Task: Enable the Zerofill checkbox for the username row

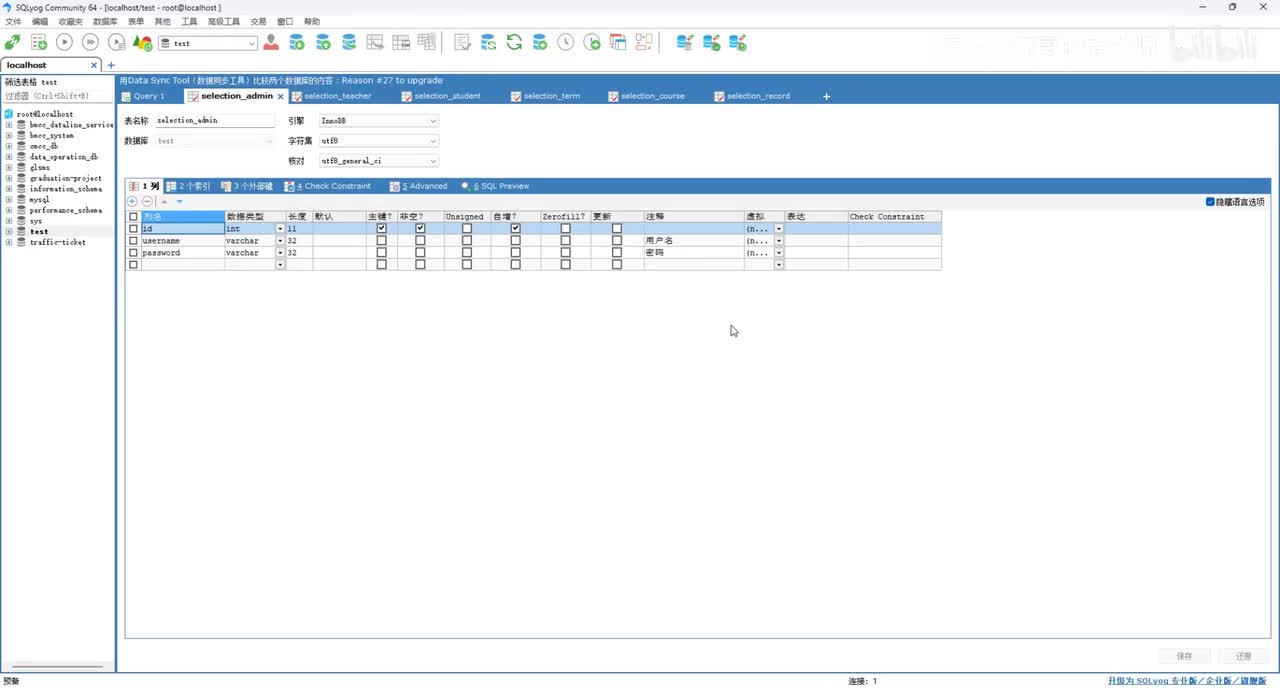Action: point(565,241)
